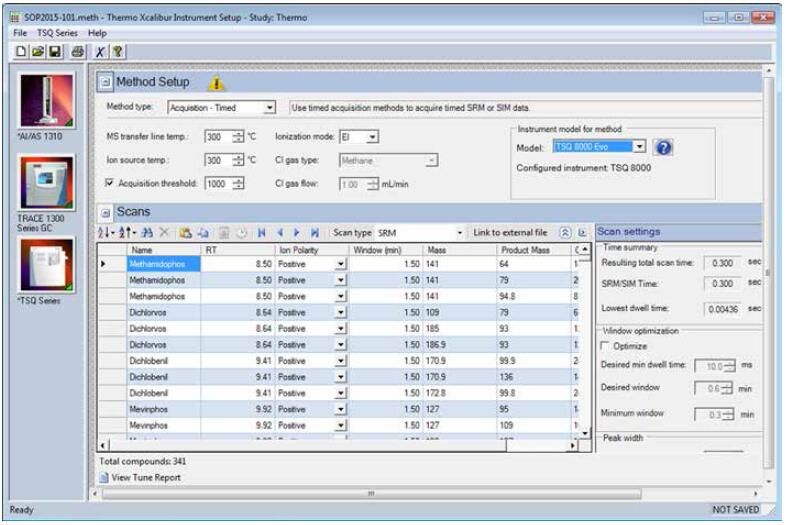Enable the Optimize window checkbox

coord(606,346)
